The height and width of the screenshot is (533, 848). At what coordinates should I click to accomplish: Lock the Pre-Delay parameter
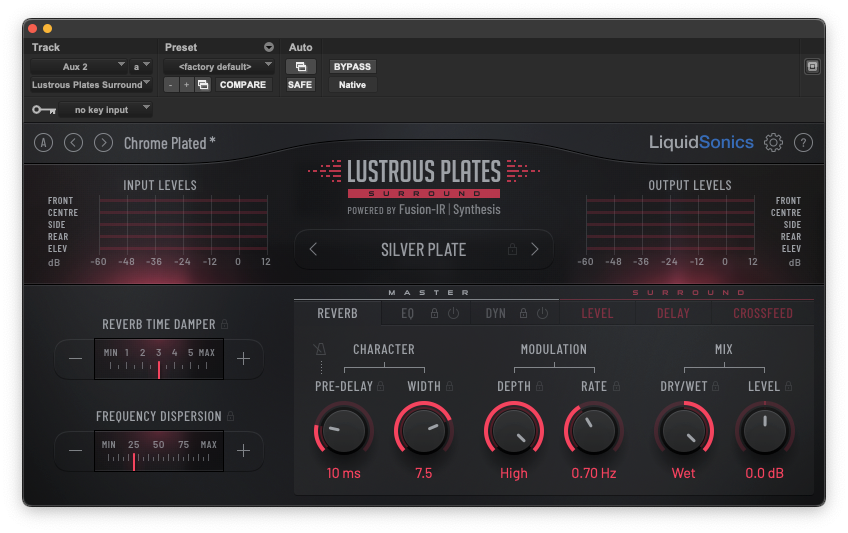click(x=381, y=386)
